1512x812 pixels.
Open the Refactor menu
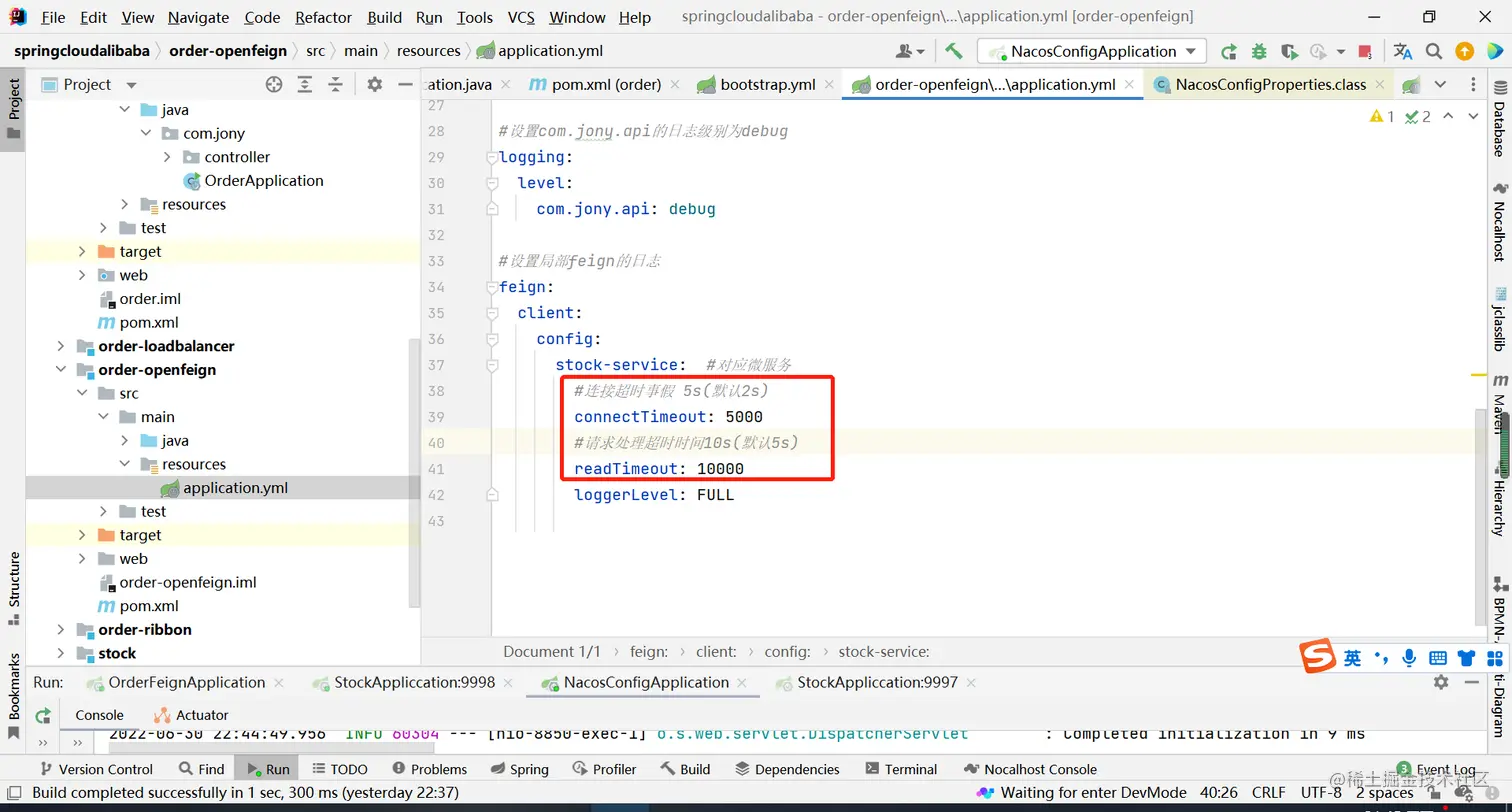tap(323, 17)
